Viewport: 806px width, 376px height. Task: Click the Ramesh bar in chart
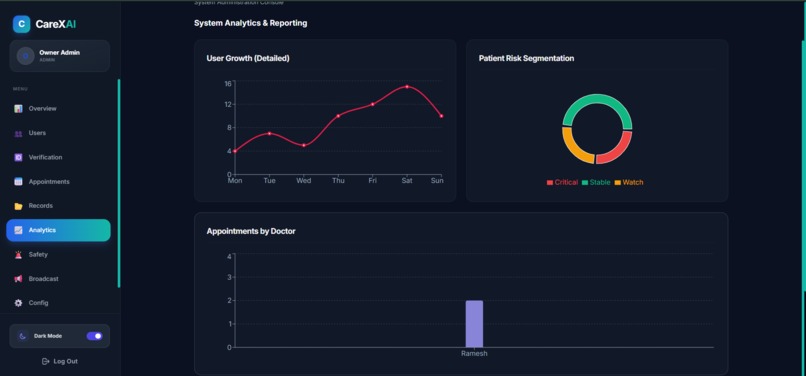point(474,324)
